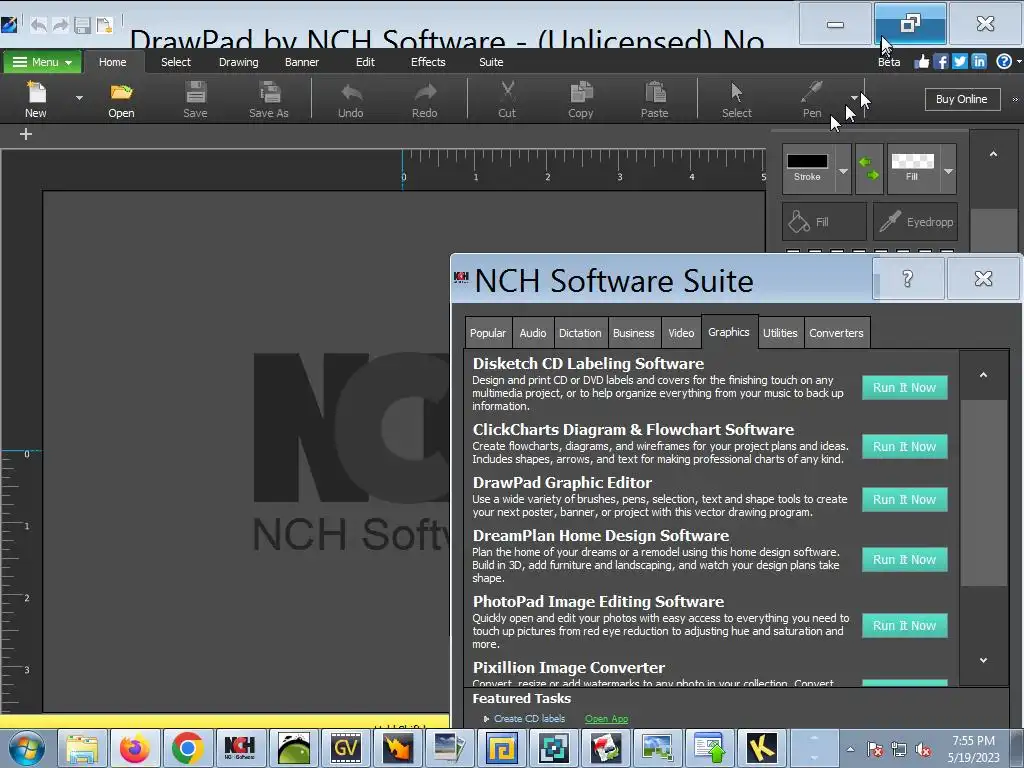
Task: Expand the toolbar overflow chevron
Action: pyautogui.click(x=1015, y=99)
